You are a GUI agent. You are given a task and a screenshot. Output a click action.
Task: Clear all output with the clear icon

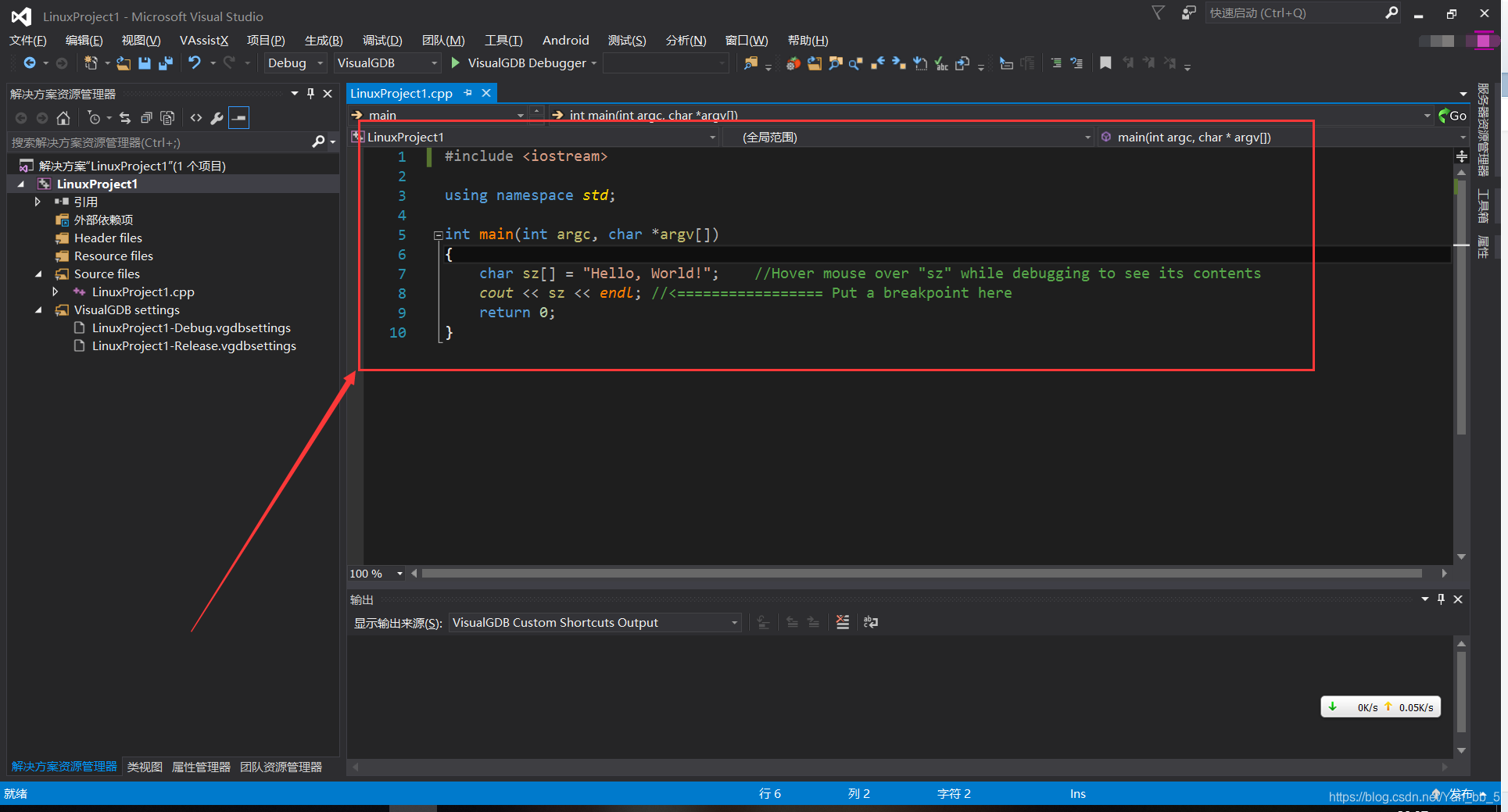tap(843, 622)
